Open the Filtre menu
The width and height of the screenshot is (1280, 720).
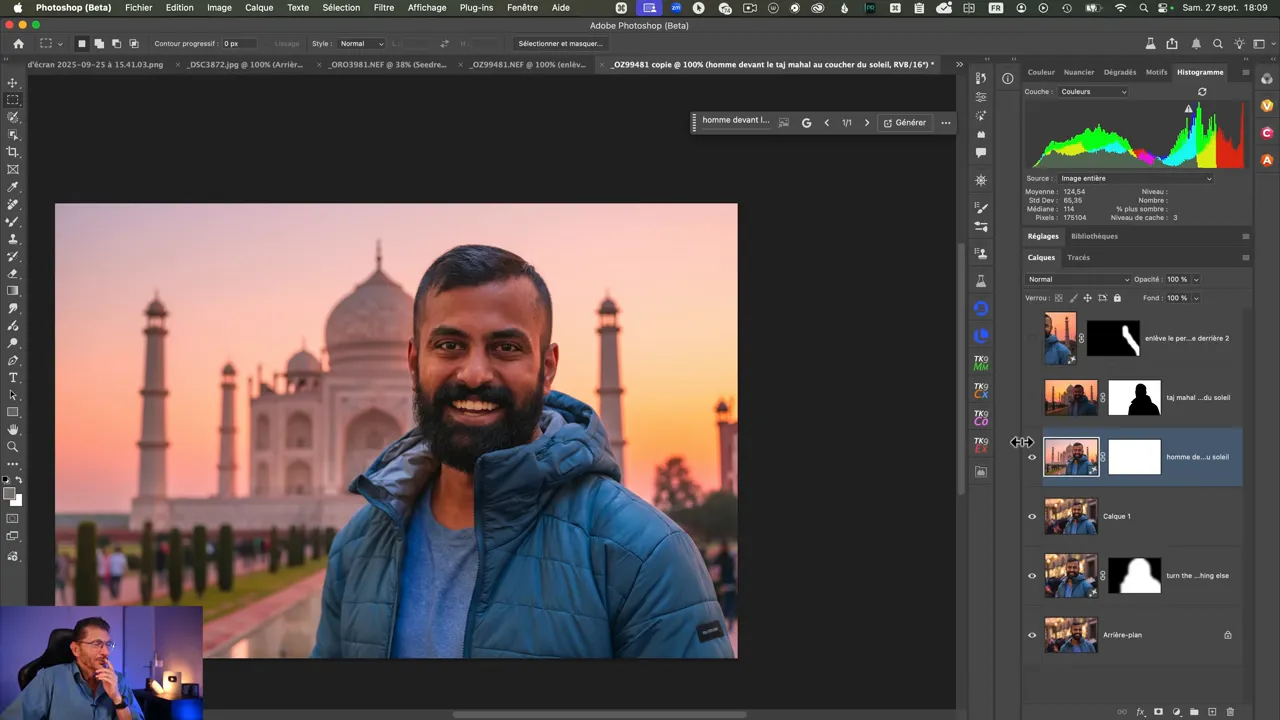click(383, 8)
